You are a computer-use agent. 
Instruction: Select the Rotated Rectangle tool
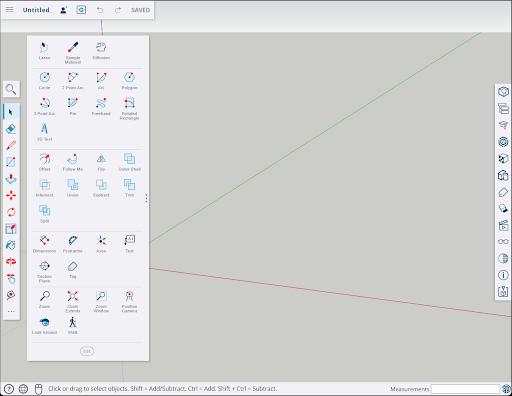129,109
